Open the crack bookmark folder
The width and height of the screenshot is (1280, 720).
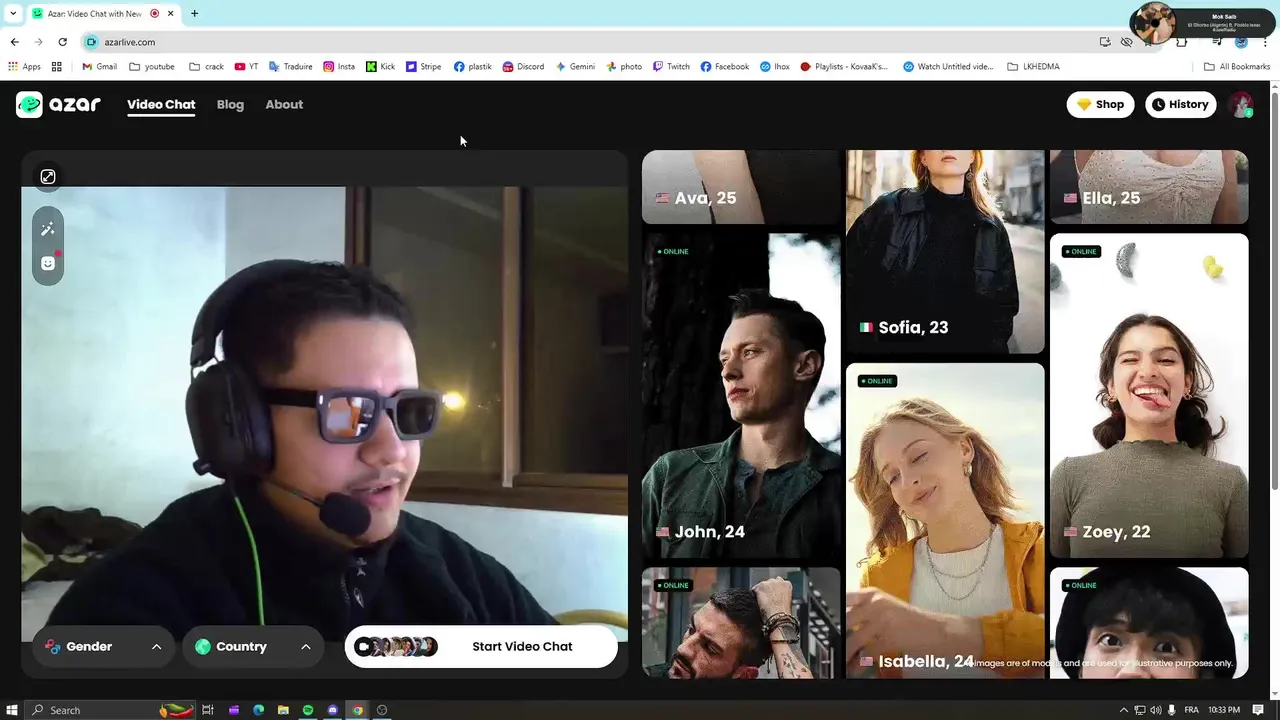coord(206,67)
